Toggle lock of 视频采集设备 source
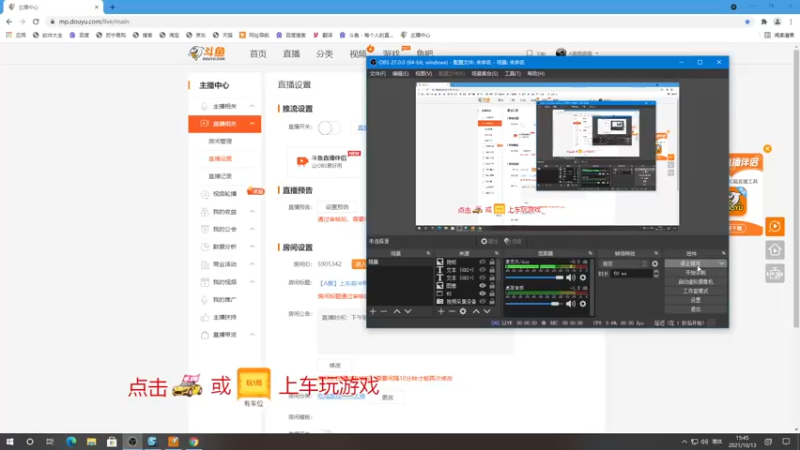 point(492,302)
